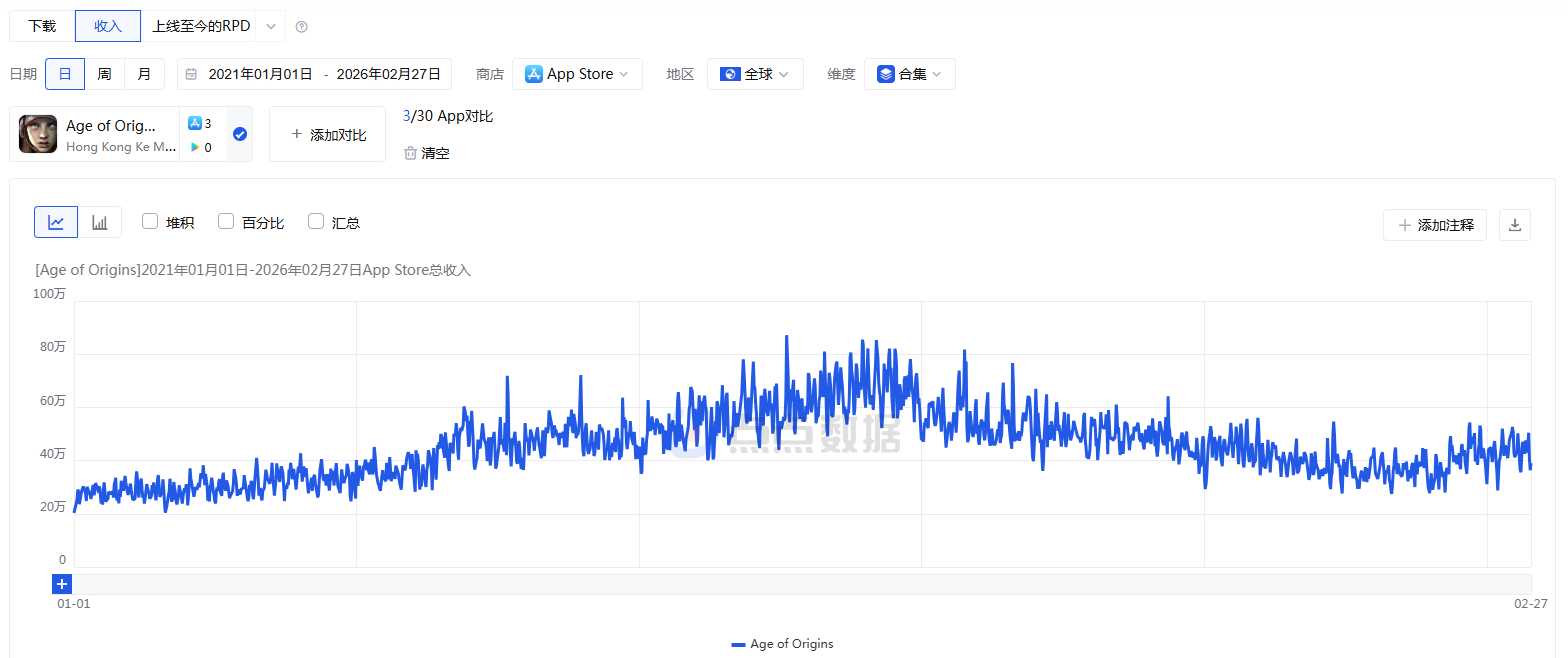Toggle the Age of Origins legend entry

pyautogui.click(x=783, y=644)
